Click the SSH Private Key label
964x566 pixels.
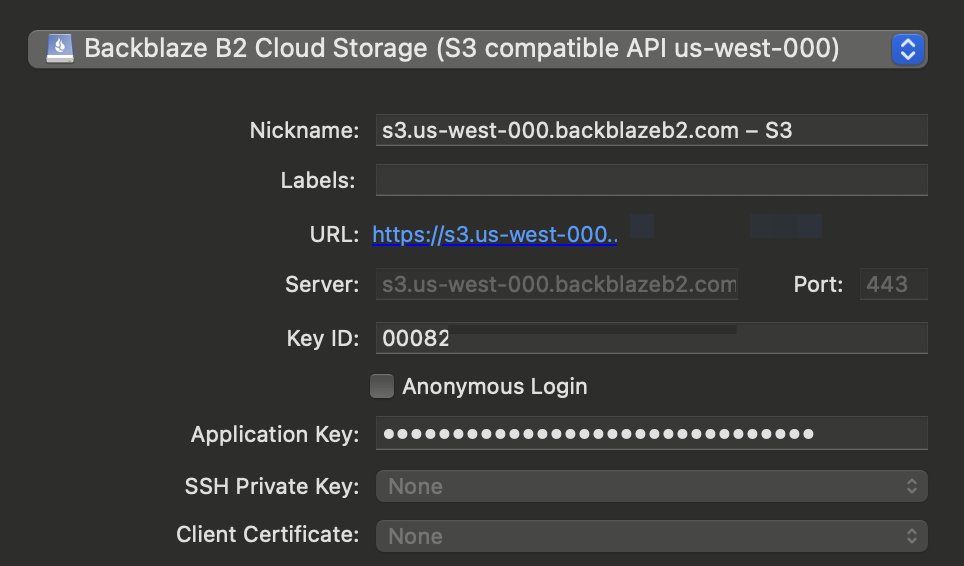pos(272,486)
